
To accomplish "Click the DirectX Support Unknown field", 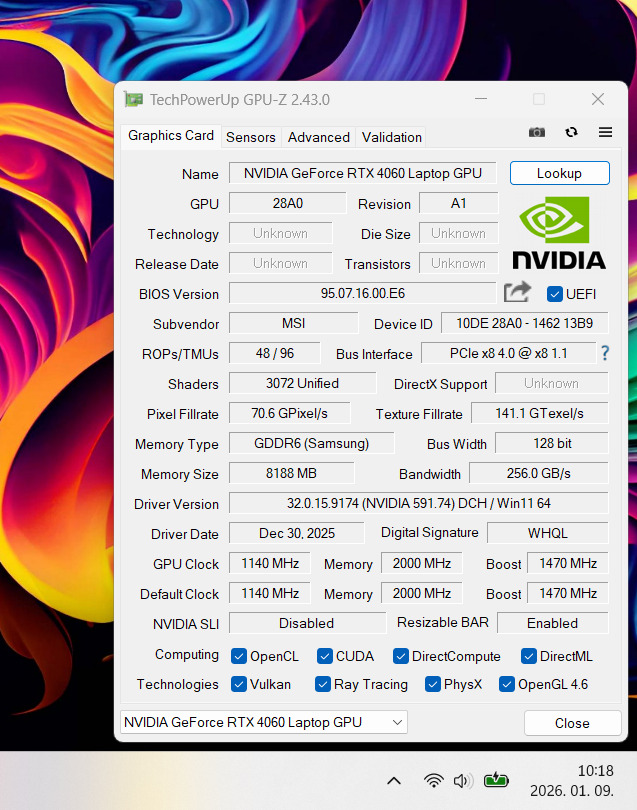I will (552, 383).
